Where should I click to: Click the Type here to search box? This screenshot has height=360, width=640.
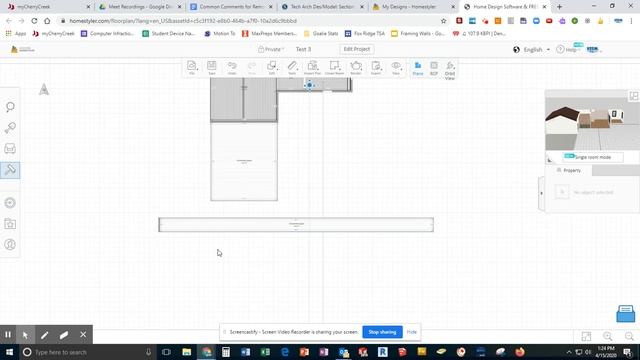coord(88,352)
